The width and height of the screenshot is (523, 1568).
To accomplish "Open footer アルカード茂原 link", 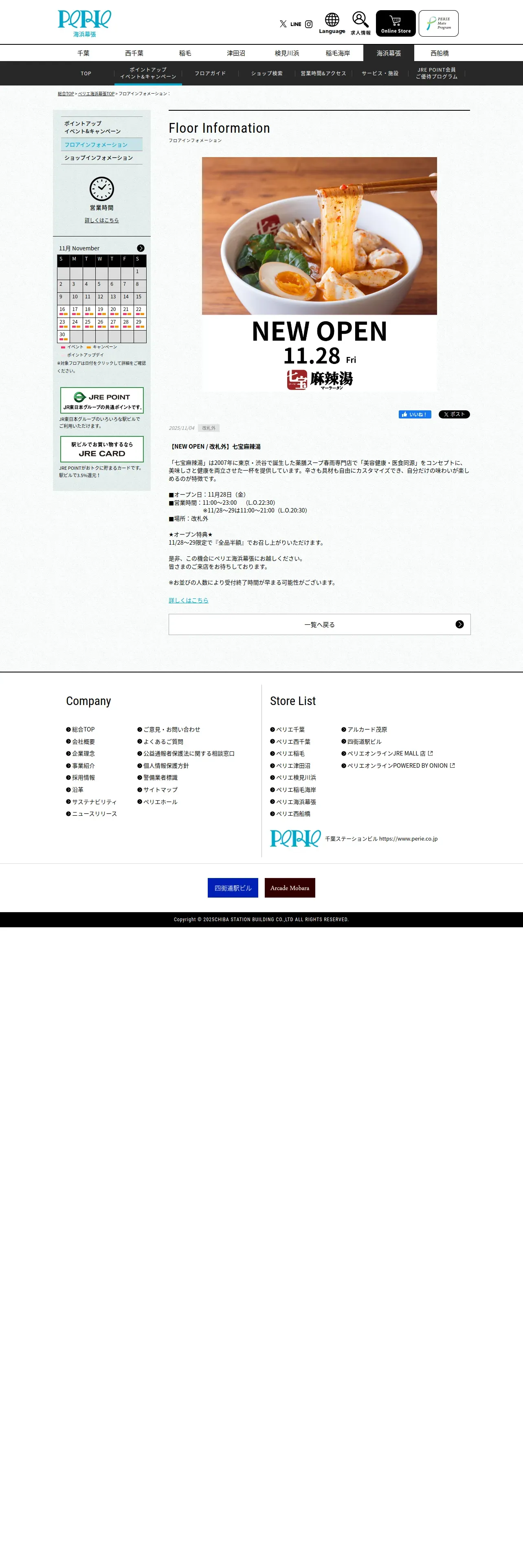I will tap(364, 729).
